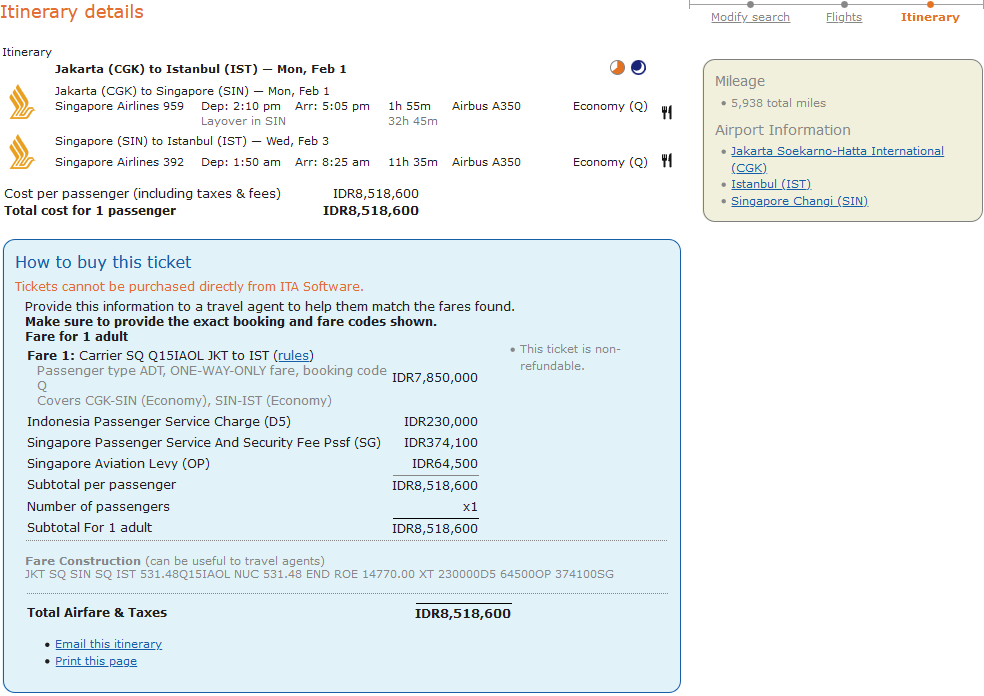Click 'Economy (Q)' for flight 959
This screenshot has height=696, width=984.
[x=610, y=106]
